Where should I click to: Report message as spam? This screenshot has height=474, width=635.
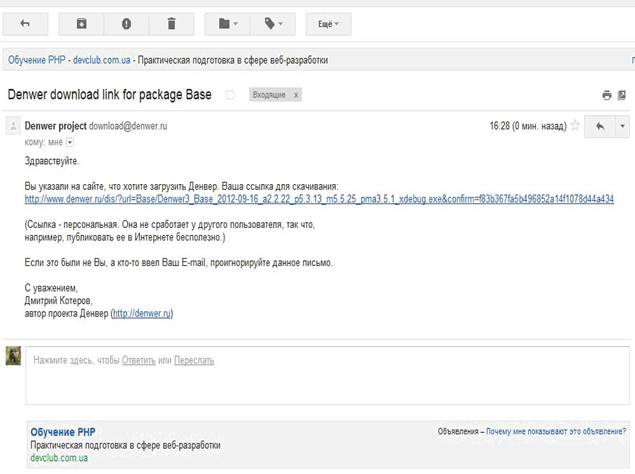[126, 24]
